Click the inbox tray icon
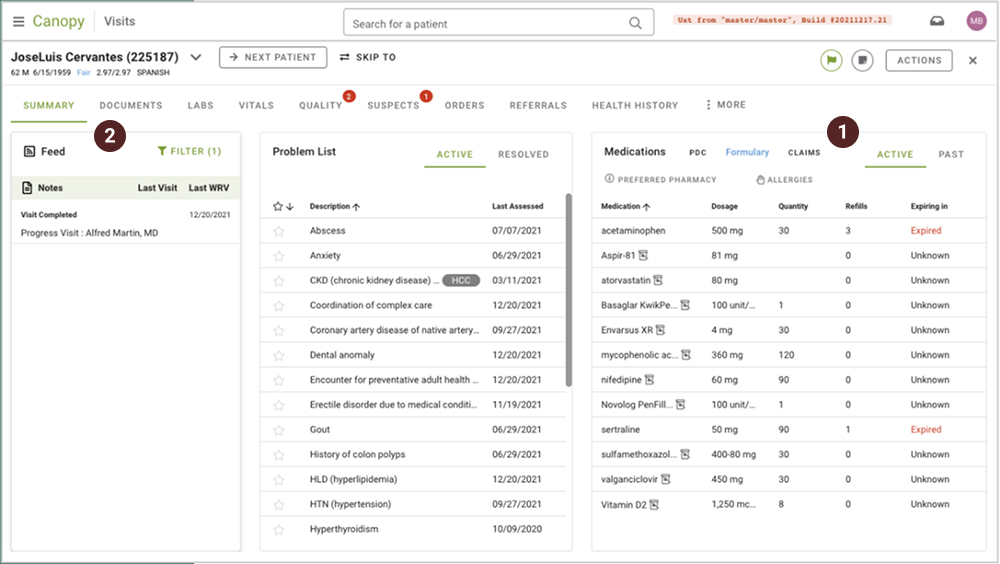This screenshot has height=564, width=1000. pos(937,21)
